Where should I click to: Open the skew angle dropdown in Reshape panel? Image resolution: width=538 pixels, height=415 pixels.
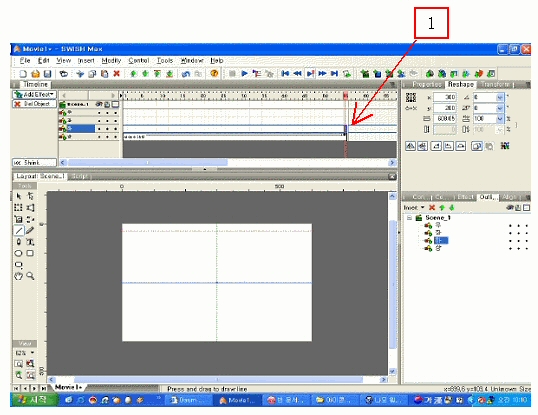500,108
